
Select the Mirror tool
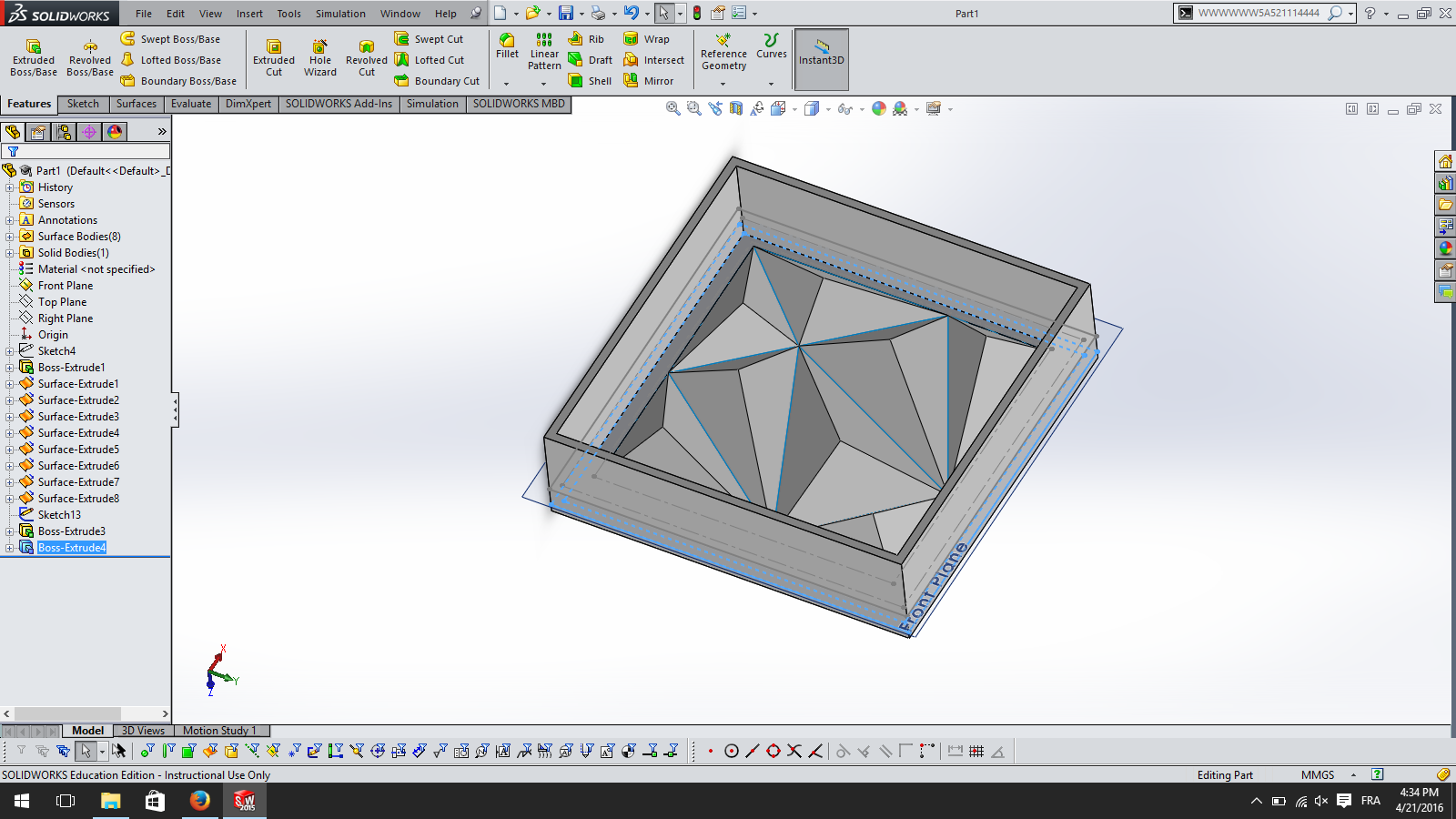[x=649, y=81]
